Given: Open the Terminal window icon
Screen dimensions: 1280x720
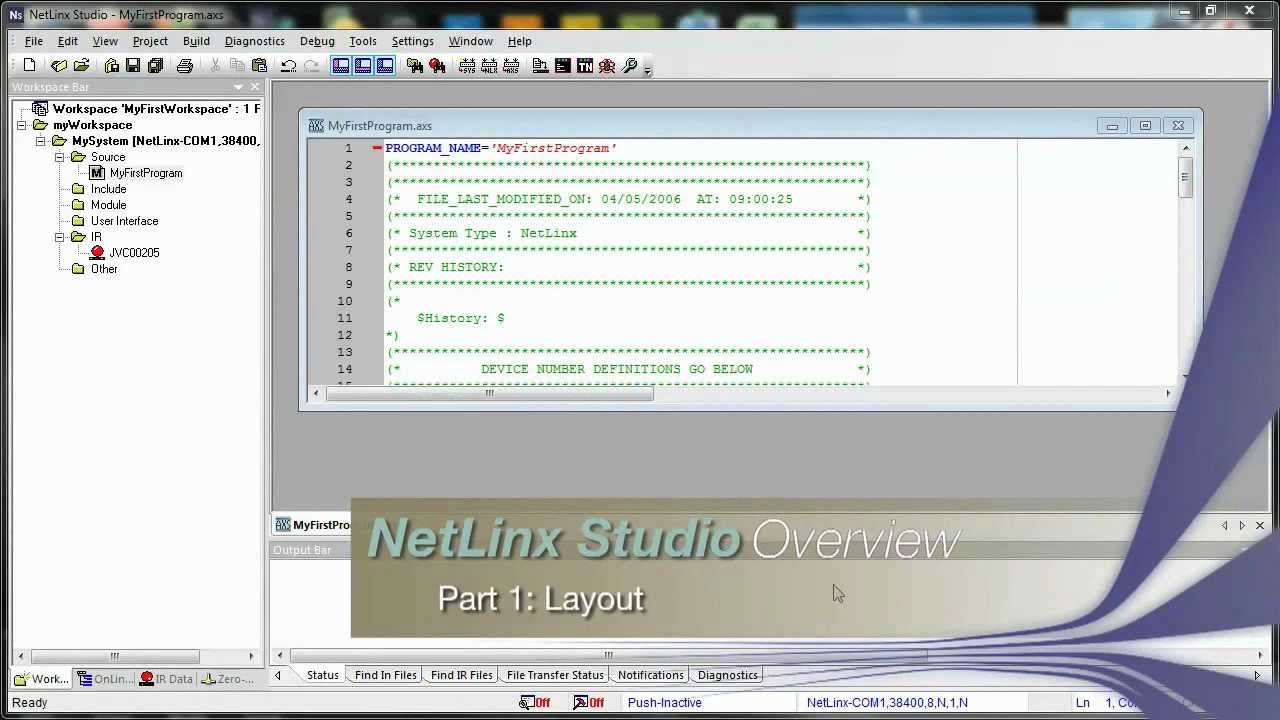Looking at the screenshot, I should pyautogui.click(x=563, y=66).
